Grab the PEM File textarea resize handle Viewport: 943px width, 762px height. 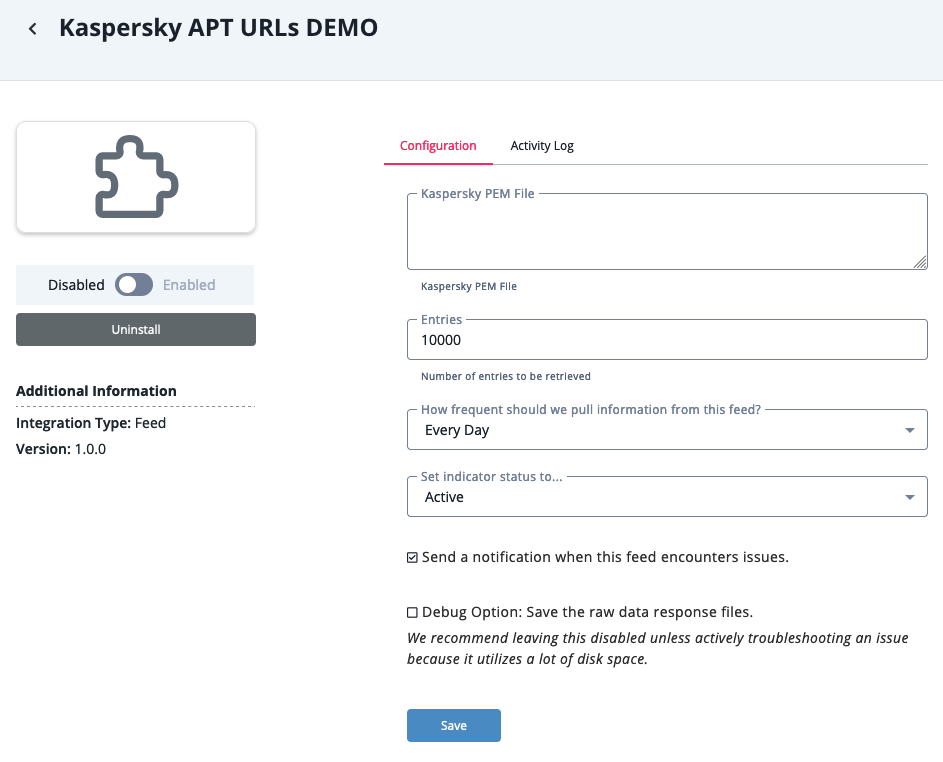pos(920,262)
